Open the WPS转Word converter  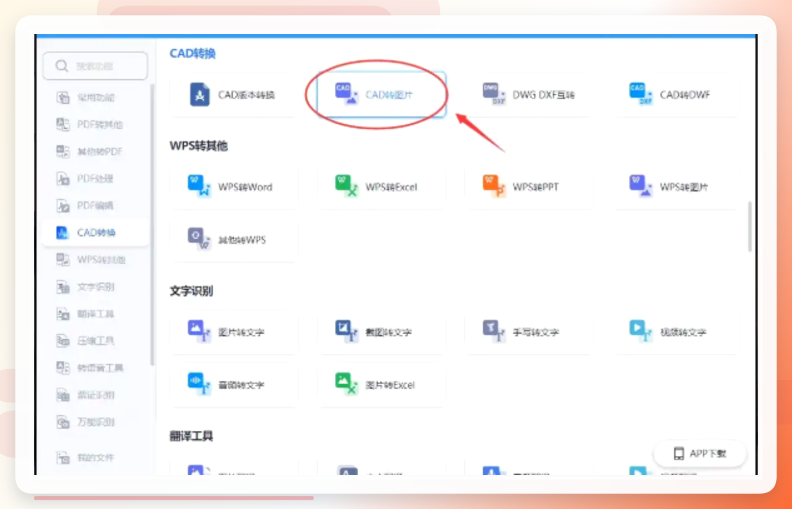pyautogui.click(x=233, y=186)
